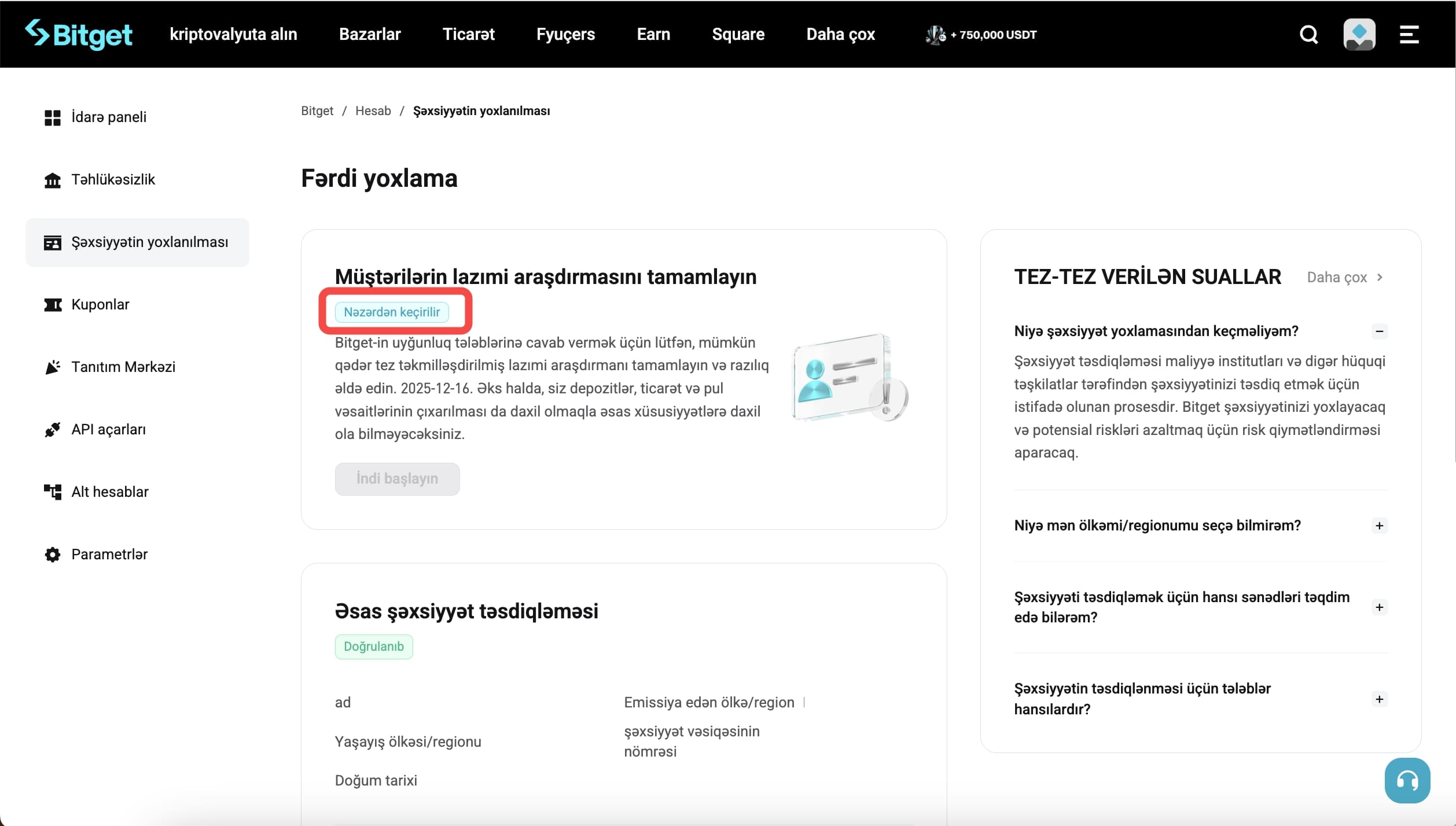1456x826 pixels.
Task: Open the profile avatar menu
Action: tap(1359, 34)
